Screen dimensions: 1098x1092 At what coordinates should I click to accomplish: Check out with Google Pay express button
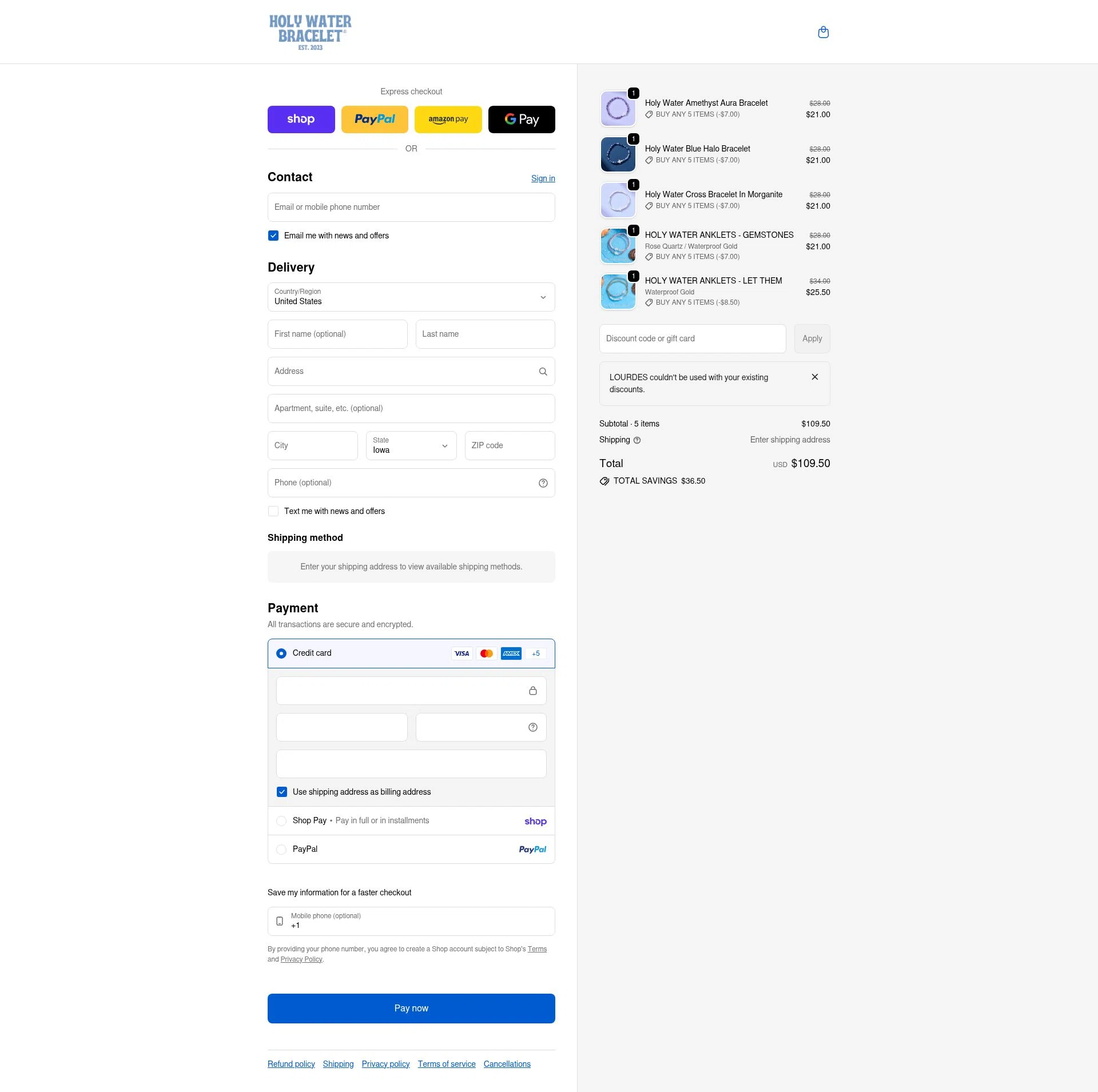[521, 119]
